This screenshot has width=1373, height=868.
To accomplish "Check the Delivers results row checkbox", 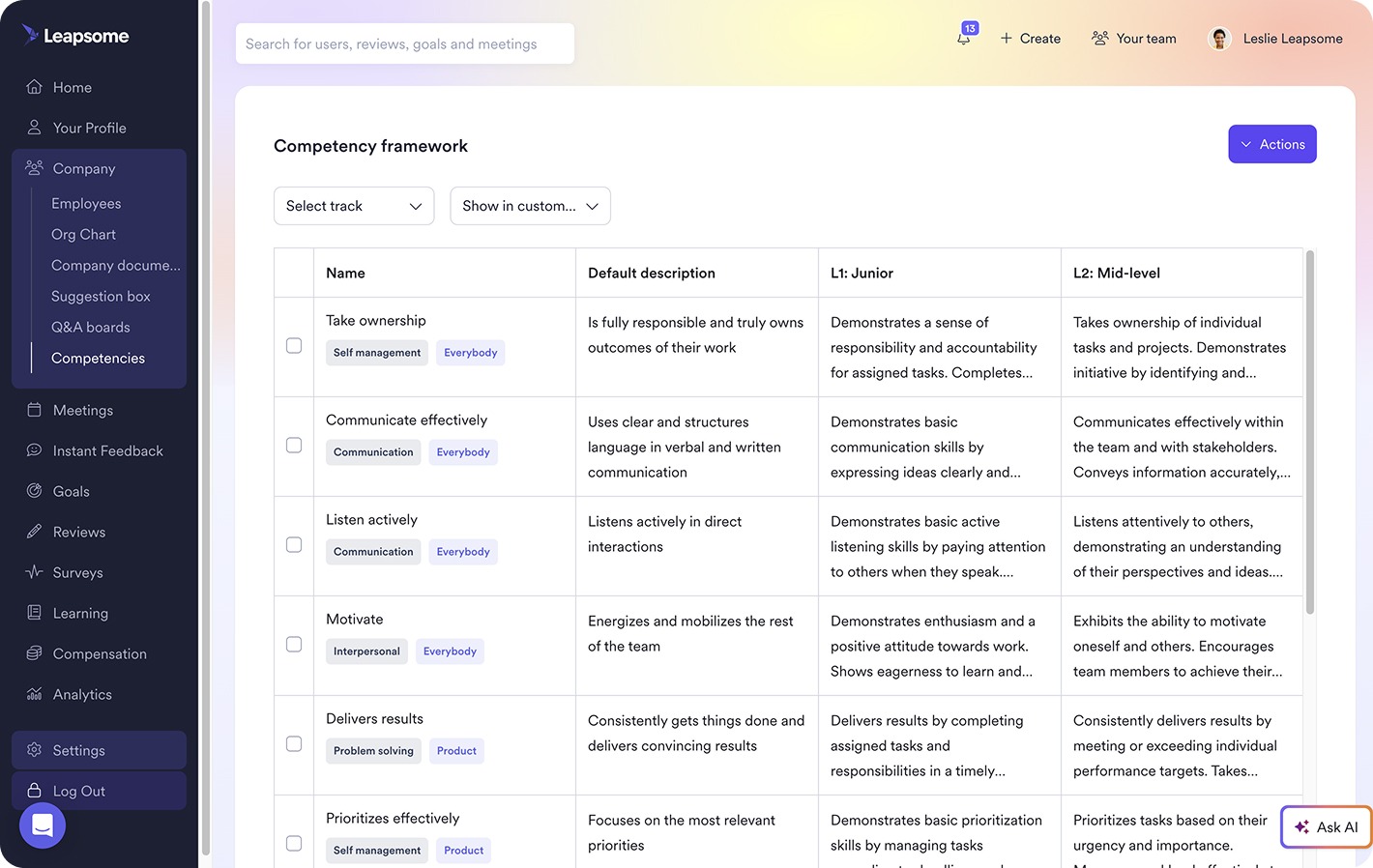I will tap(294, 743).
